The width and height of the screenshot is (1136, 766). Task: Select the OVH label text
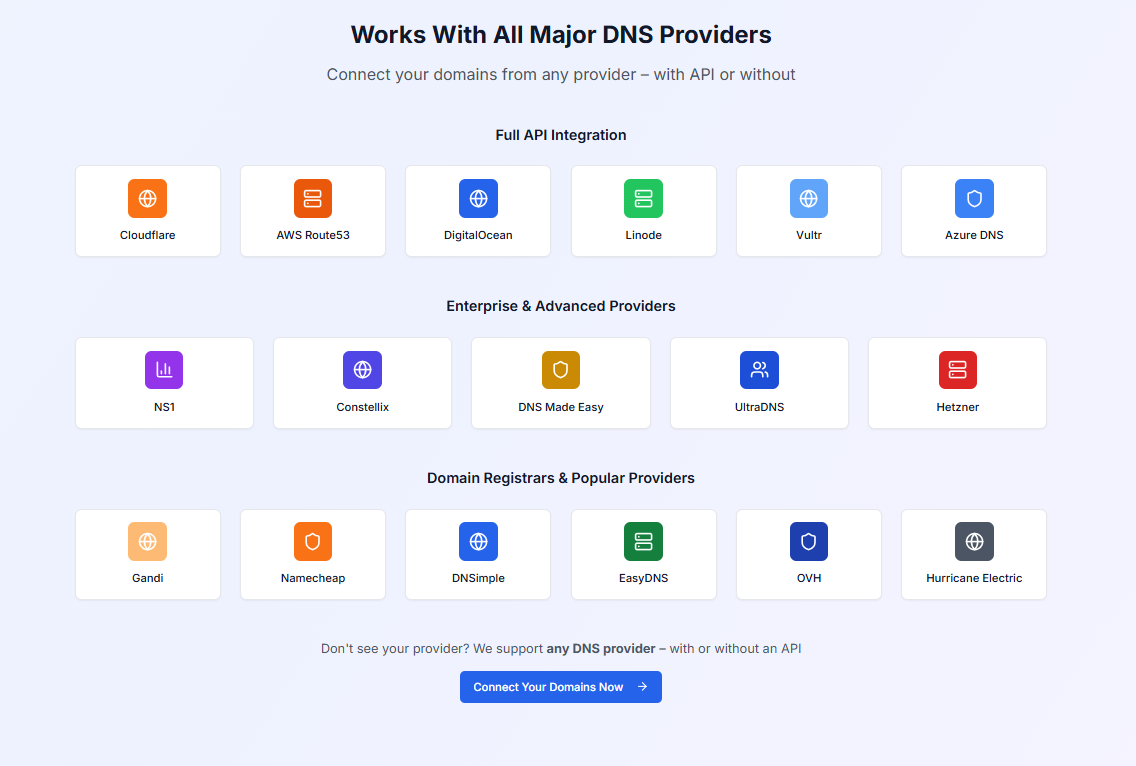pyautogui.click(x=809, y=578)
